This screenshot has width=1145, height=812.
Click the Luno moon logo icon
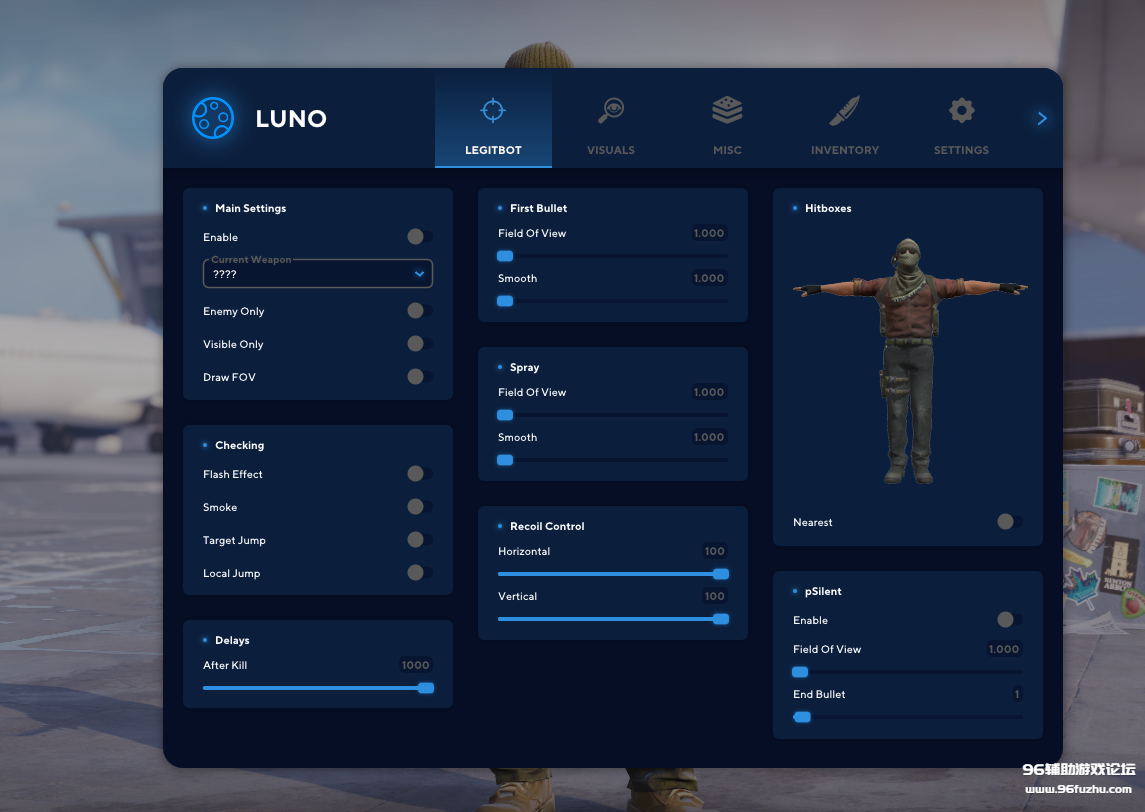213,118
